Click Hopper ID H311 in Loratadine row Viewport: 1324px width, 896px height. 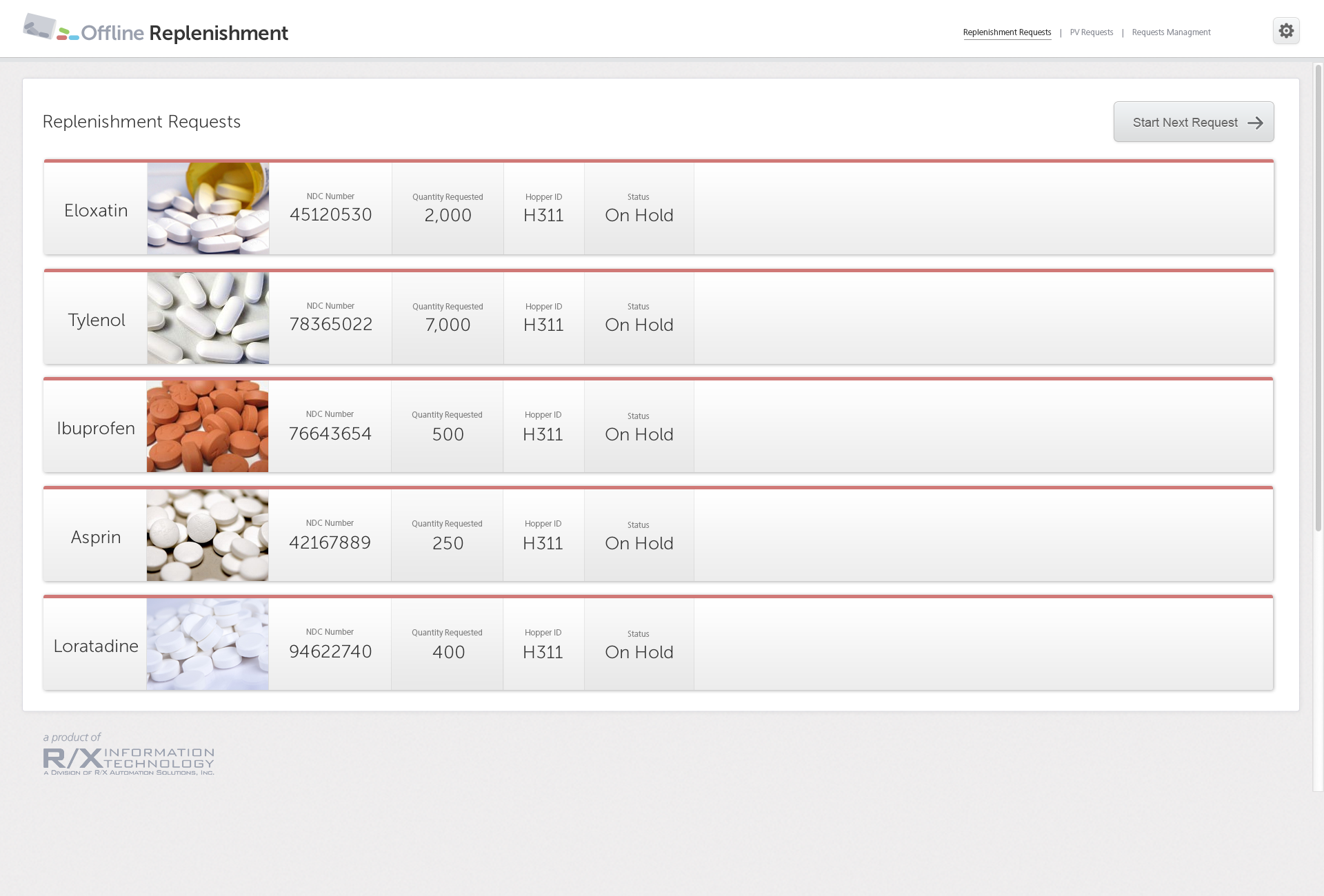[x=543, y=652]
